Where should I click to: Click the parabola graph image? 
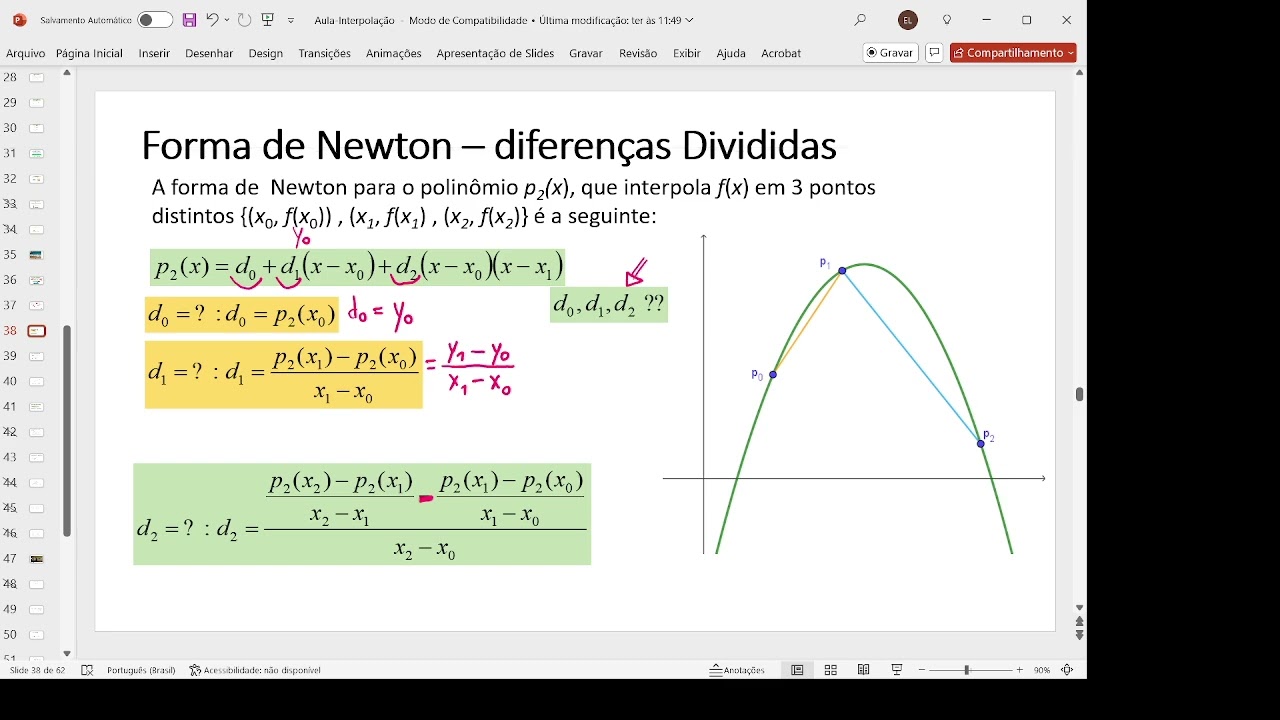[x=855, y=393]
